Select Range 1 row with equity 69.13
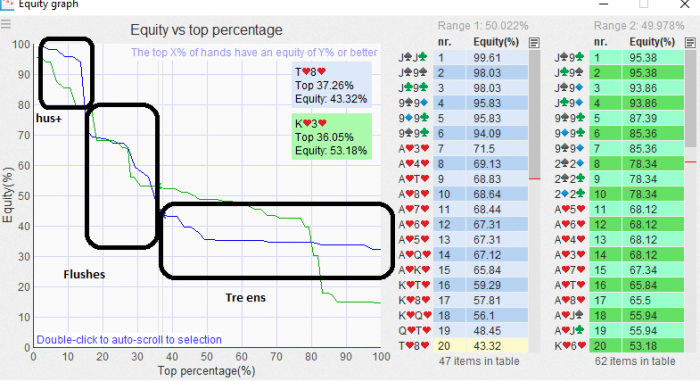 pyautogui.click(x=462, y=164)
